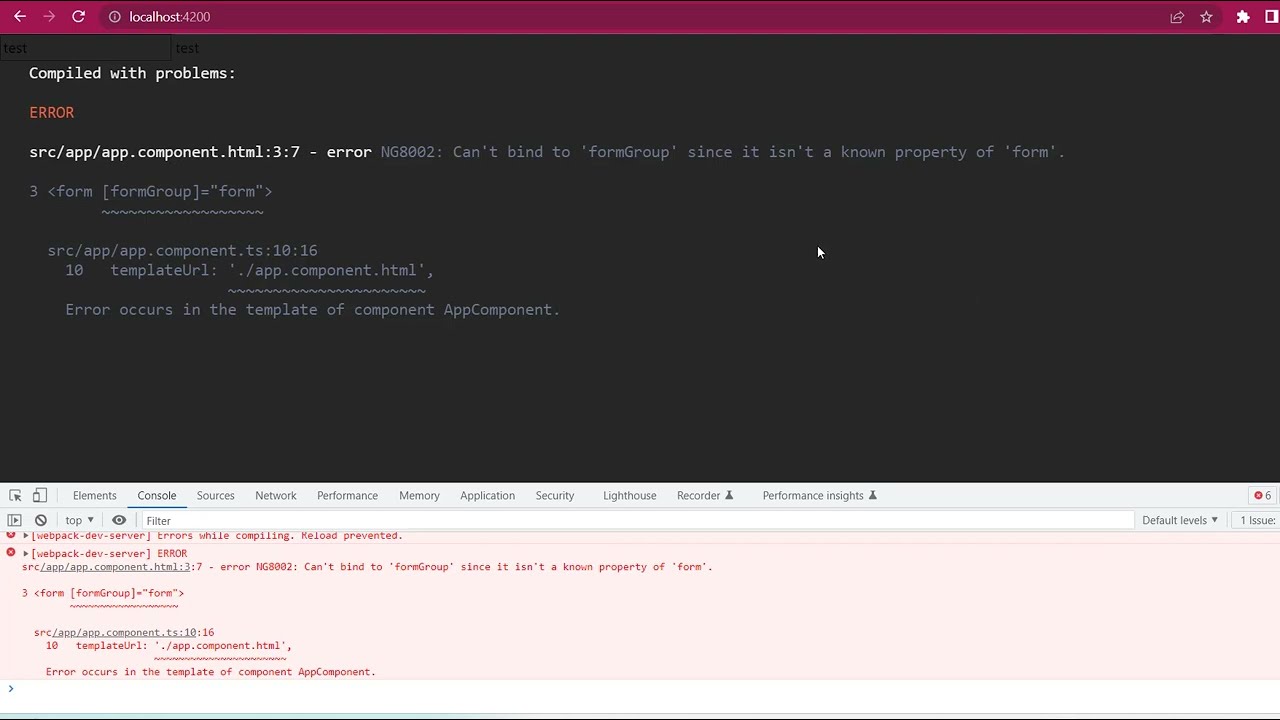The height and width of the screenshot is (720, 1280).
Task: Open the Performance insights tab
Action: pyautogui.click(x=819, y=496)
